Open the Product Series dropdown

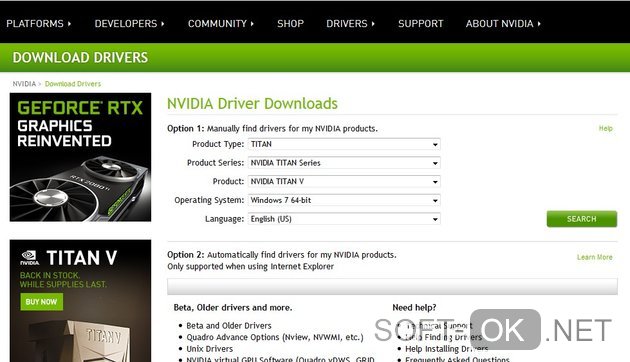[x=344, y=163]
